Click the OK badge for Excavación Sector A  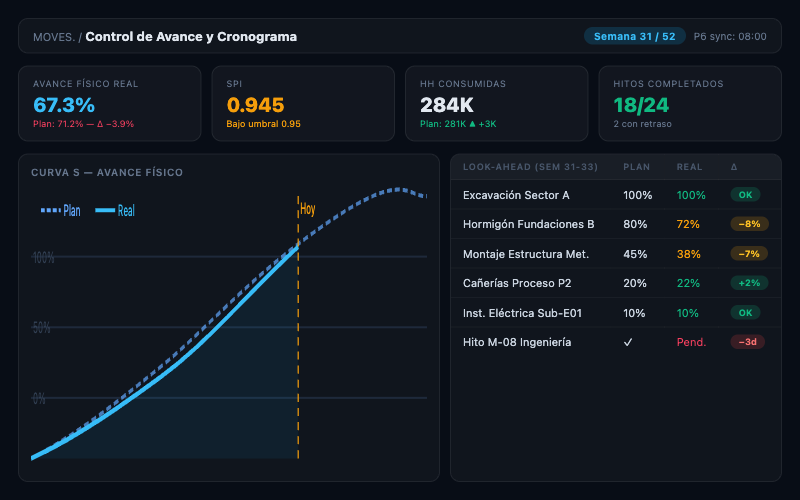(745, 195)
